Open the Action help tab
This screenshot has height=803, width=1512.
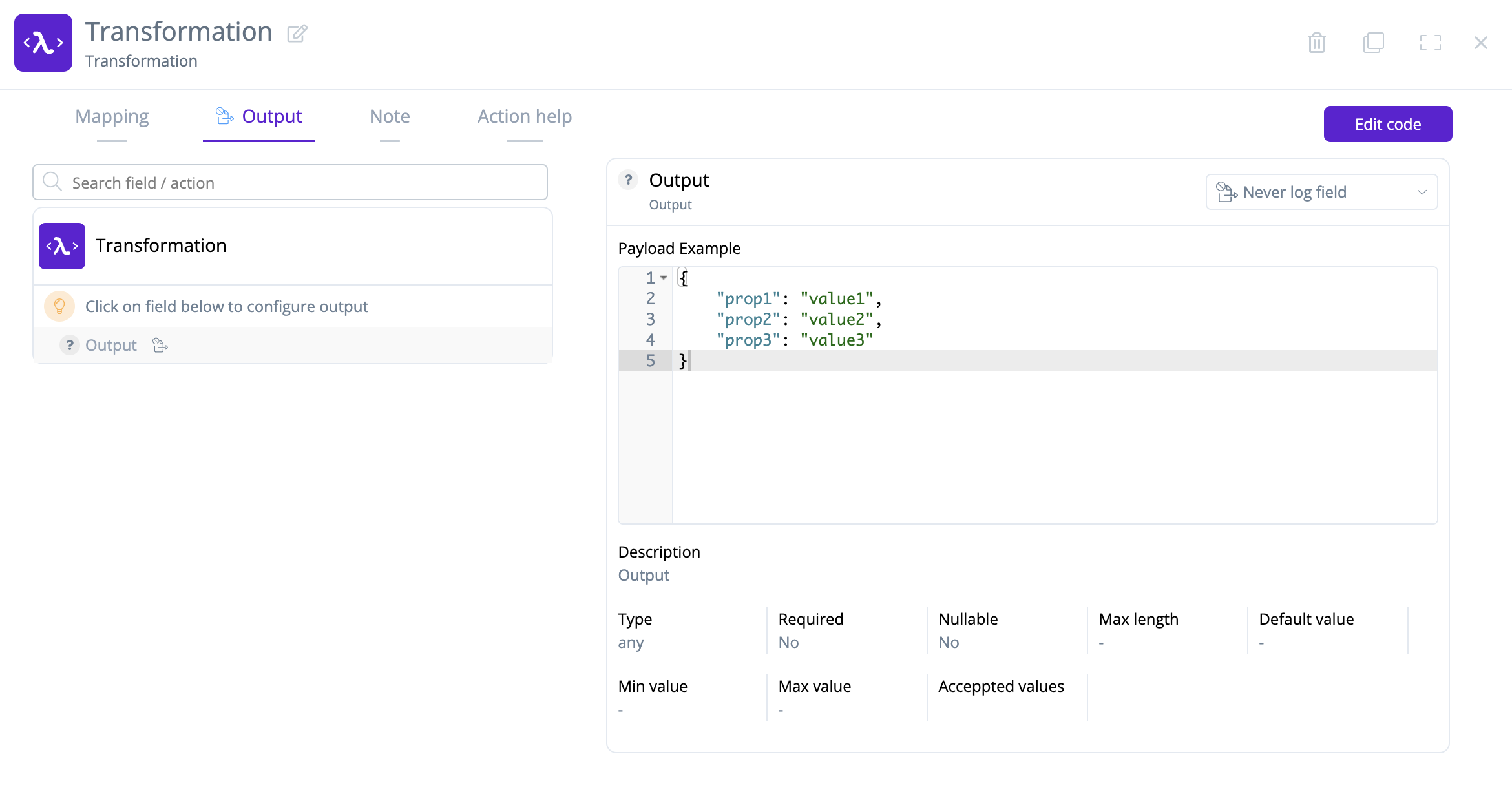point(524,117)
